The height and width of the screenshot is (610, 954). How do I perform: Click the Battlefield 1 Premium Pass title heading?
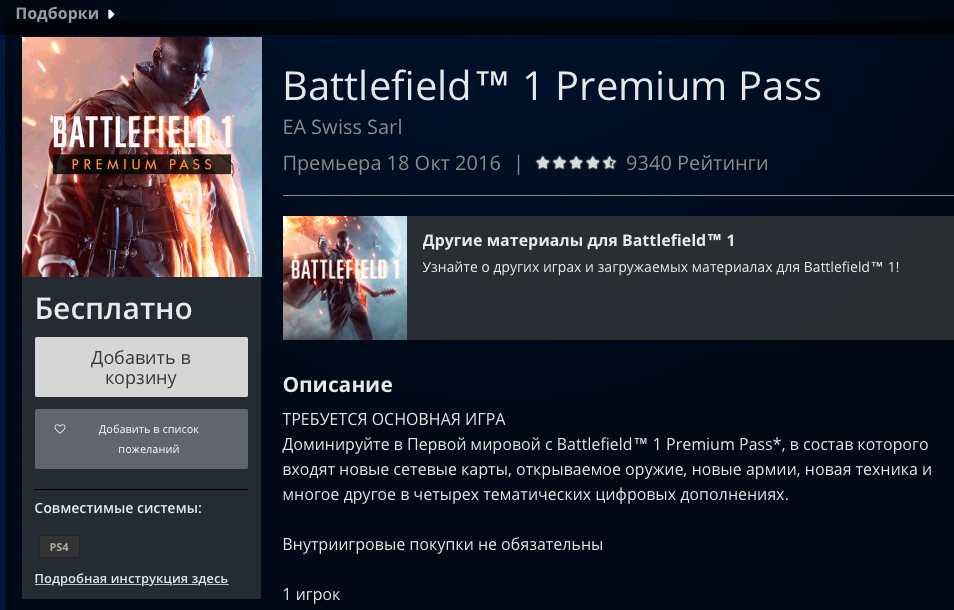pyautogui.click(x=552, y=86)
